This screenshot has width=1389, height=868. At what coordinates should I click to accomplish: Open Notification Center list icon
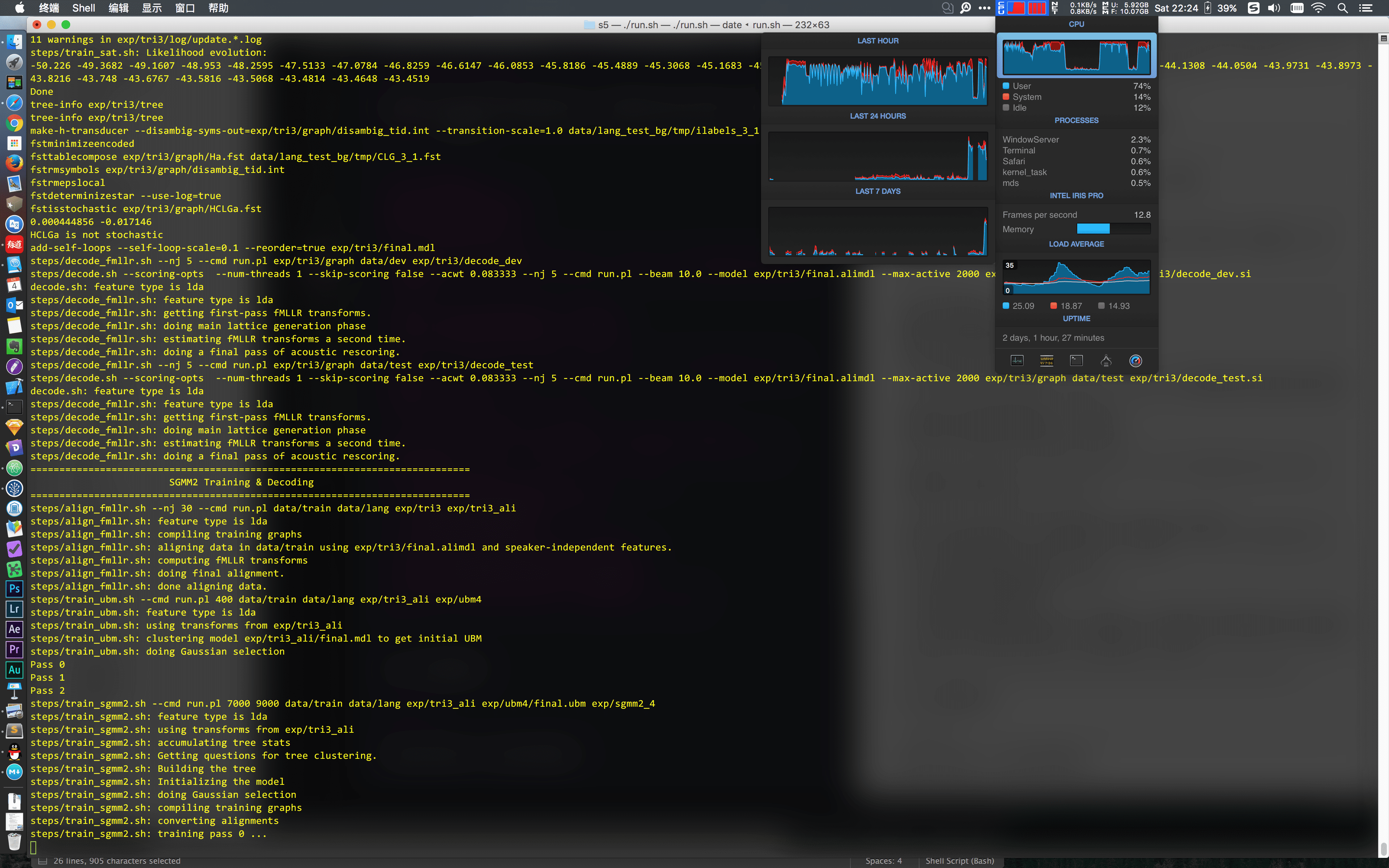click(1365, 8)
